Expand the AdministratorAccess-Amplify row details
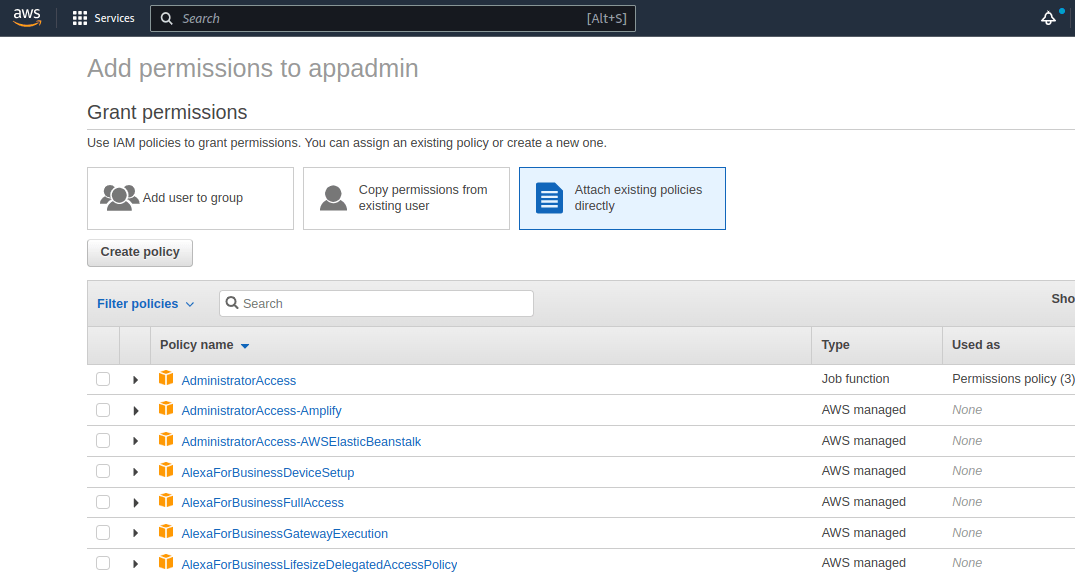 [135, 411]
